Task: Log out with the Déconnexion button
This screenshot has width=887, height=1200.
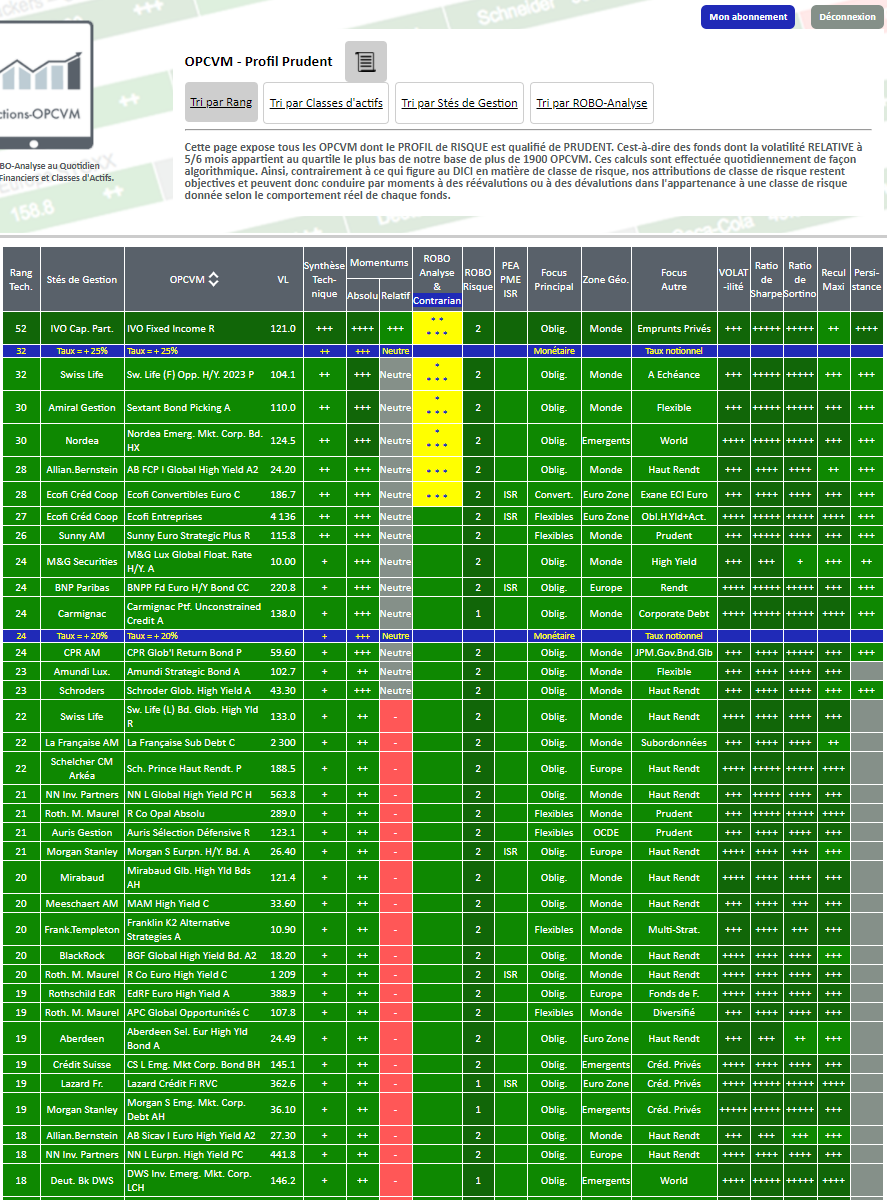Action: tap(847, 17)
